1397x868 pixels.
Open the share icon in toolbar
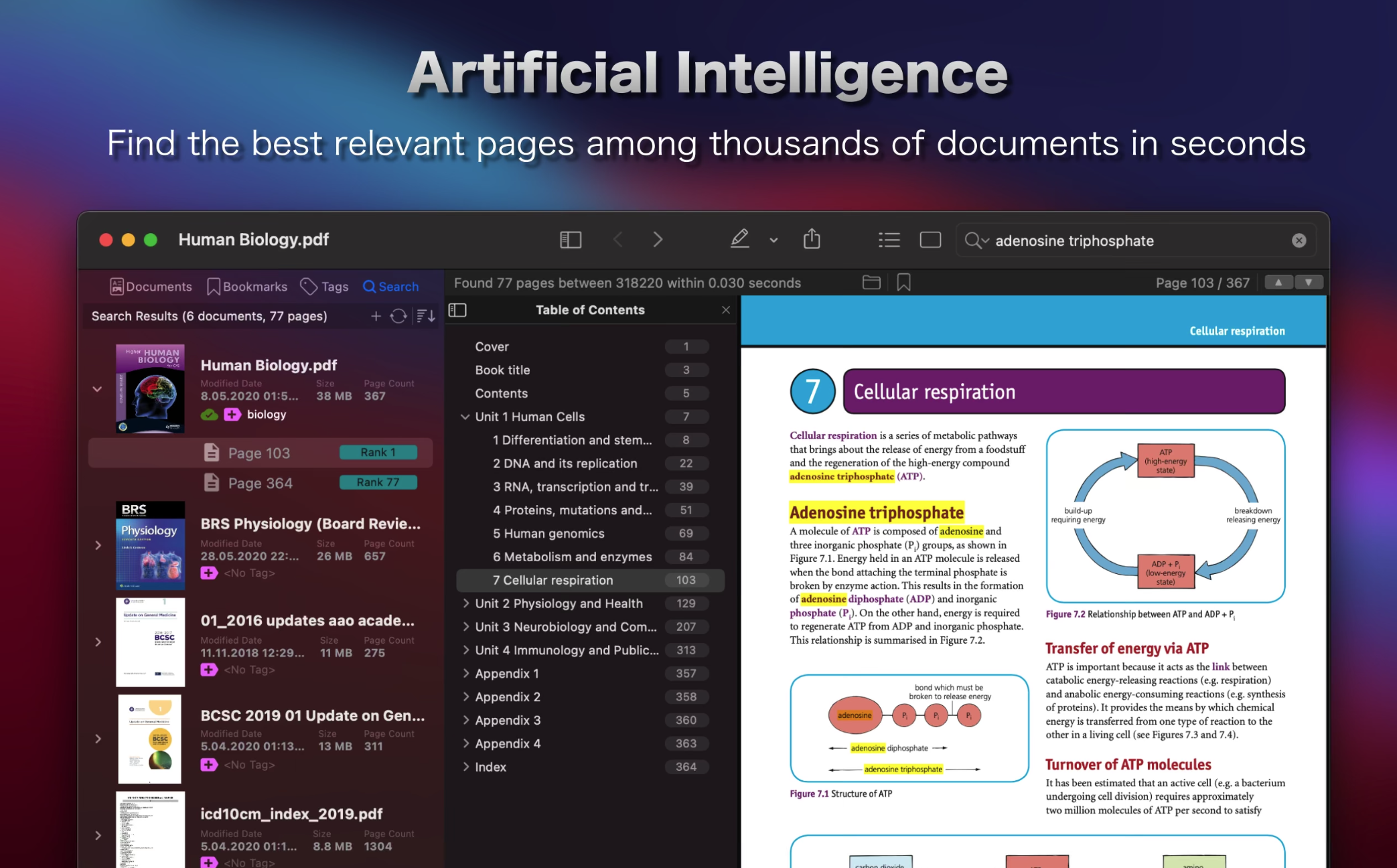point(812,239)
